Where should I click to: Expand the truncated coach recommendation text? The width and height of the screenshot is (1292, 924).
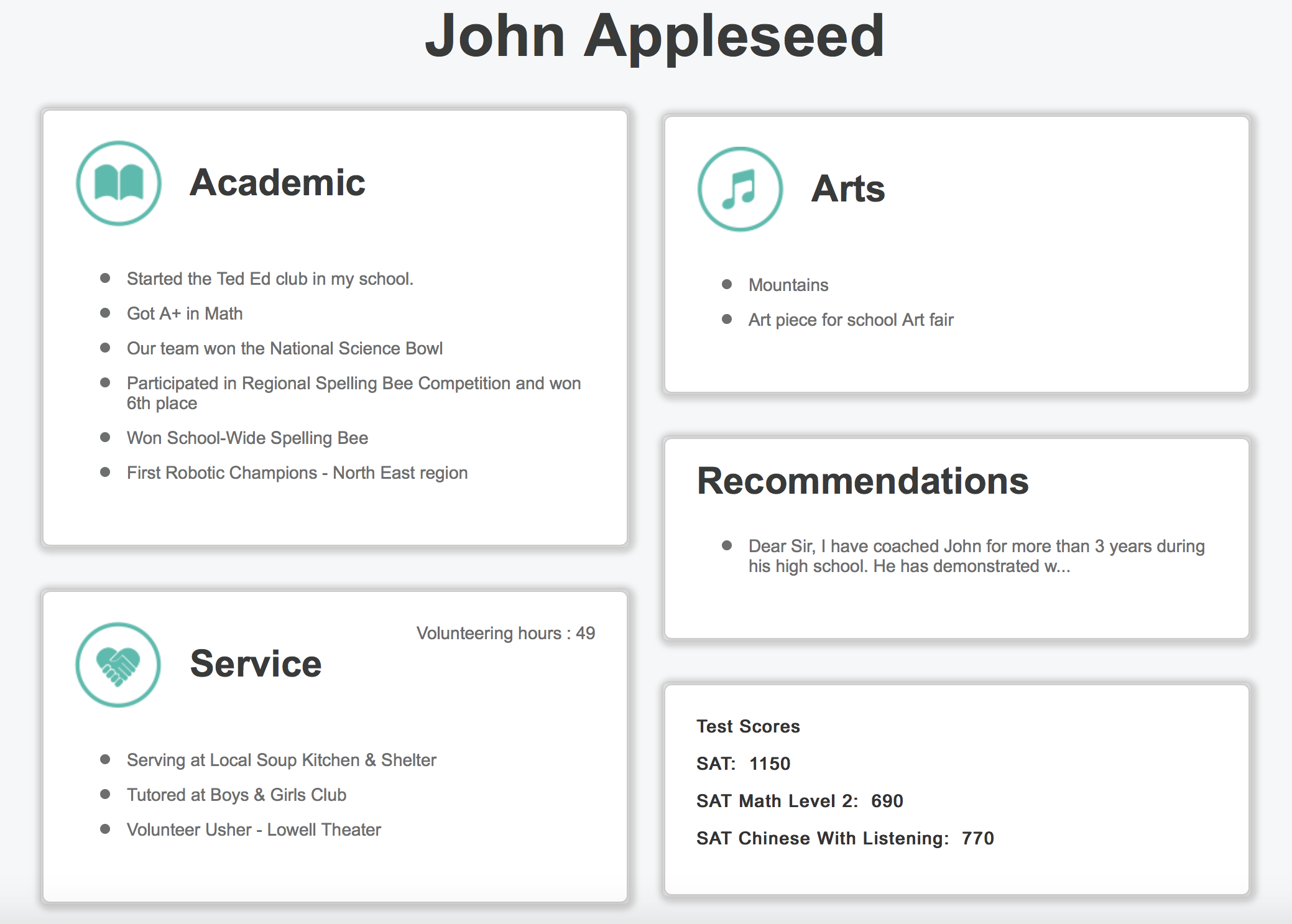(x=976, y=556)
